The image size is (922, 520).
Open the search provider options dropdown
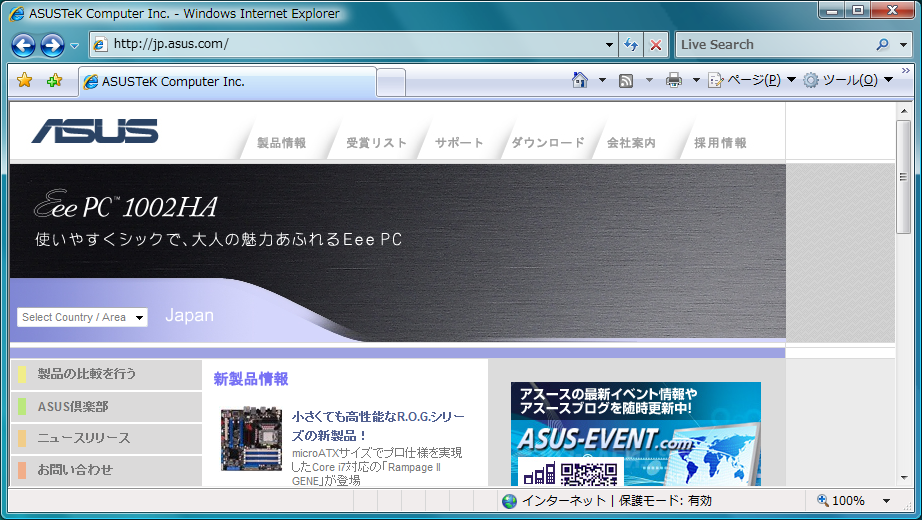coord(903,45)
